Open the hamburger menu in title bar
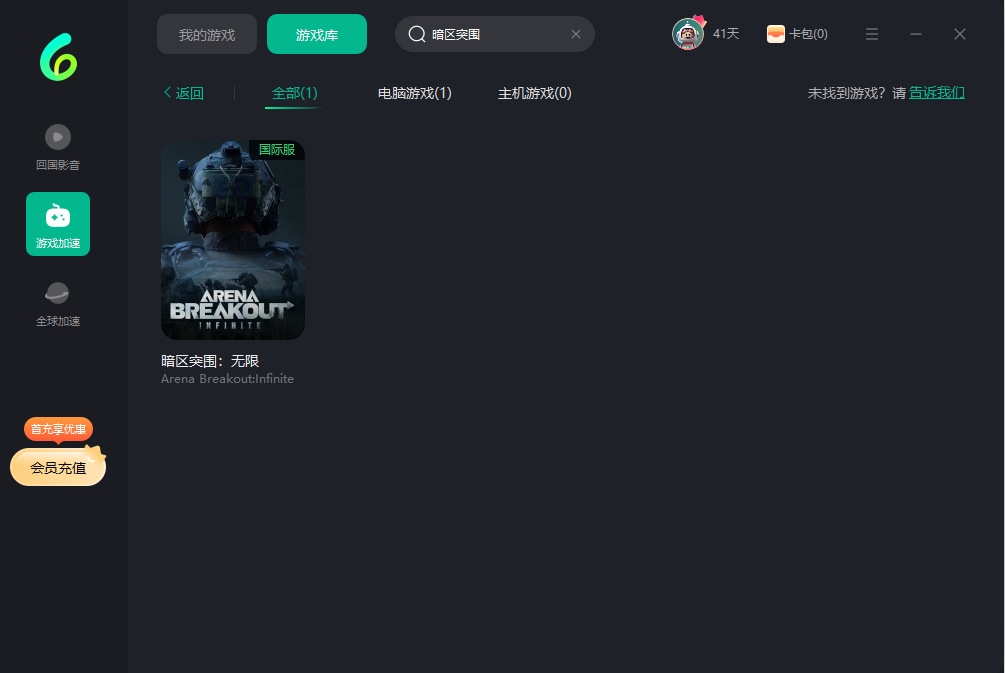Image resolution: width=1005 pixels, height=673 pixels. tap(872, 34)
